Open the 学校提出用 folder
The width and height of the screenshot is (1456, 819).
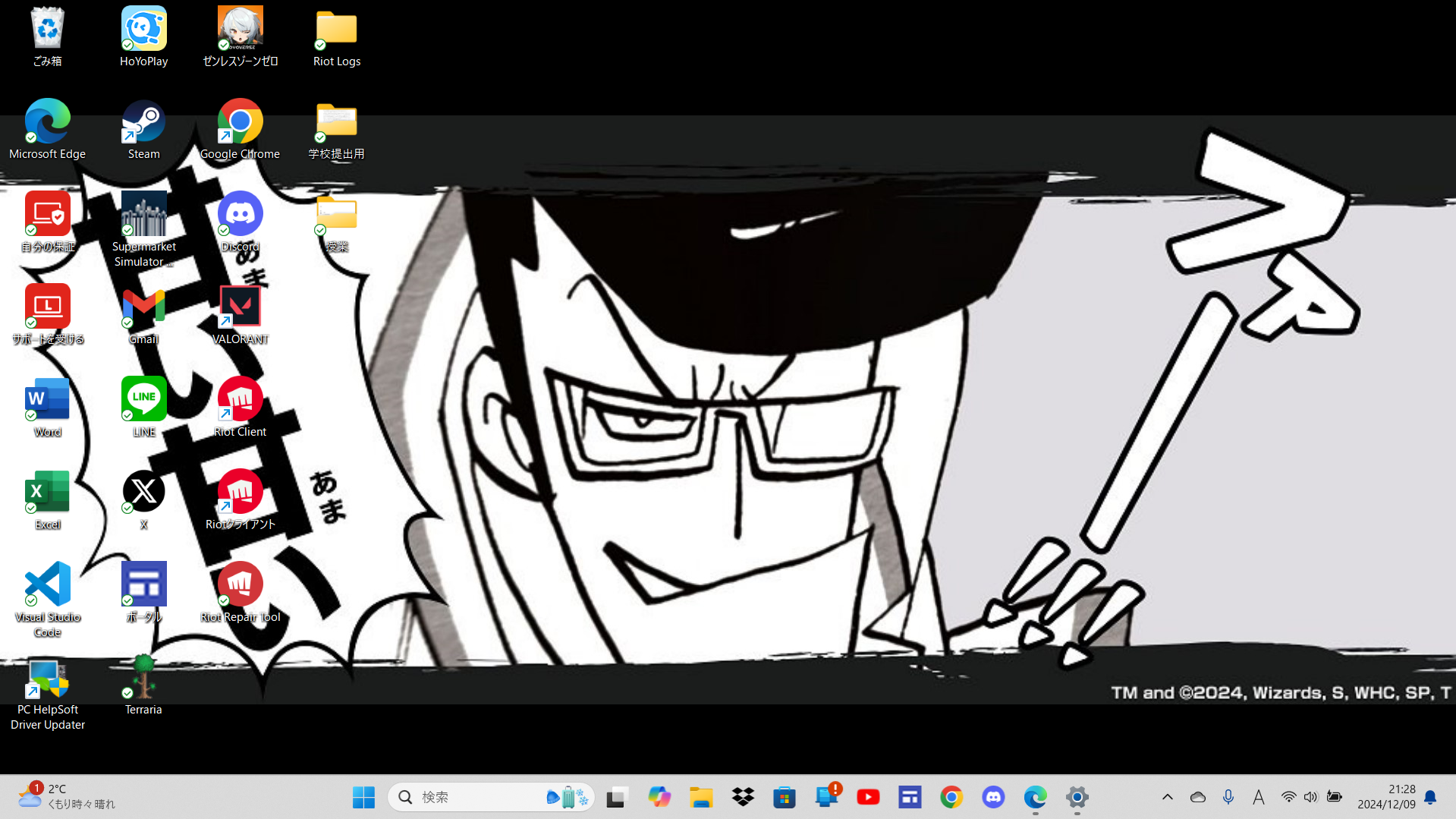pyautogui.click(x=336, y=121)
